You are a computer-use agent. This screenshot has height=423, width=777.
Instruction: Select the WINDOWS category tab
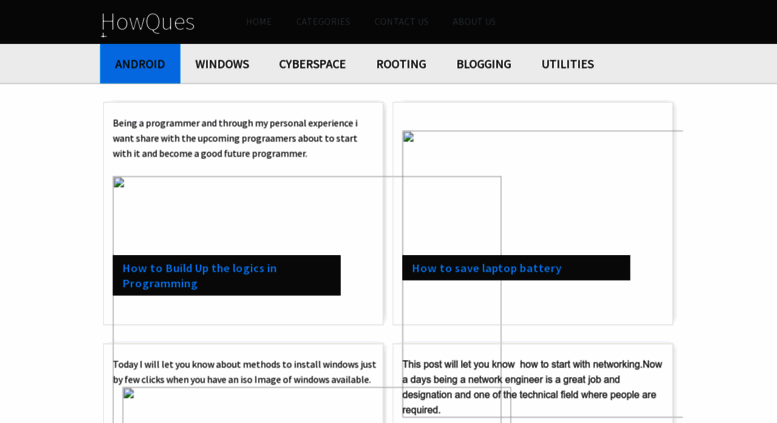pyautogui.click(x=222, y=64)
